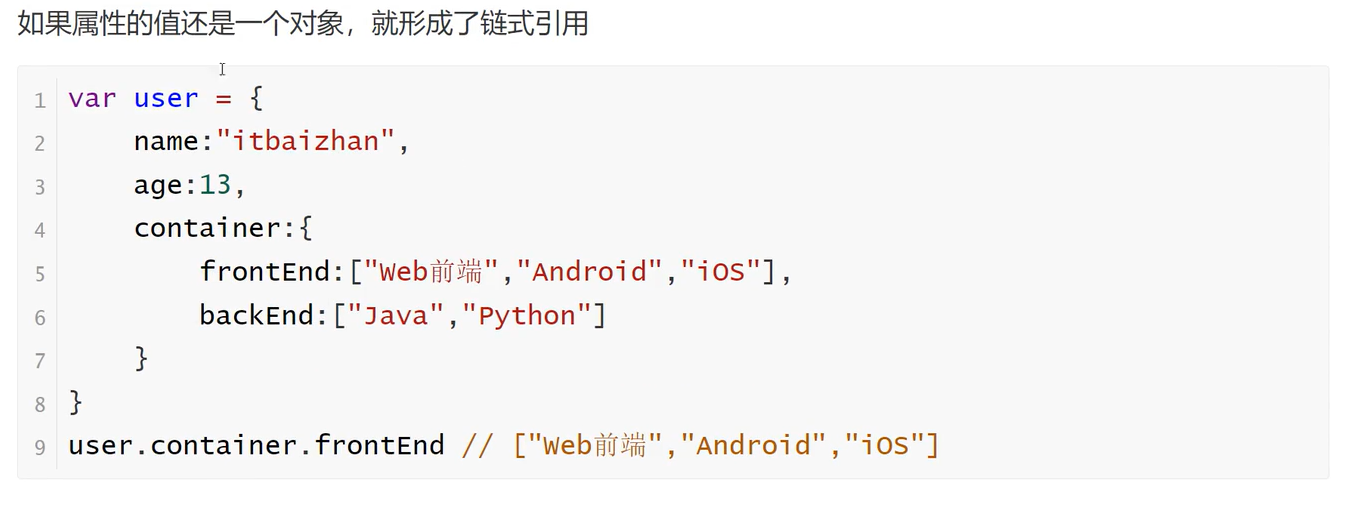Click the comment text on line 9

point(701,445)
